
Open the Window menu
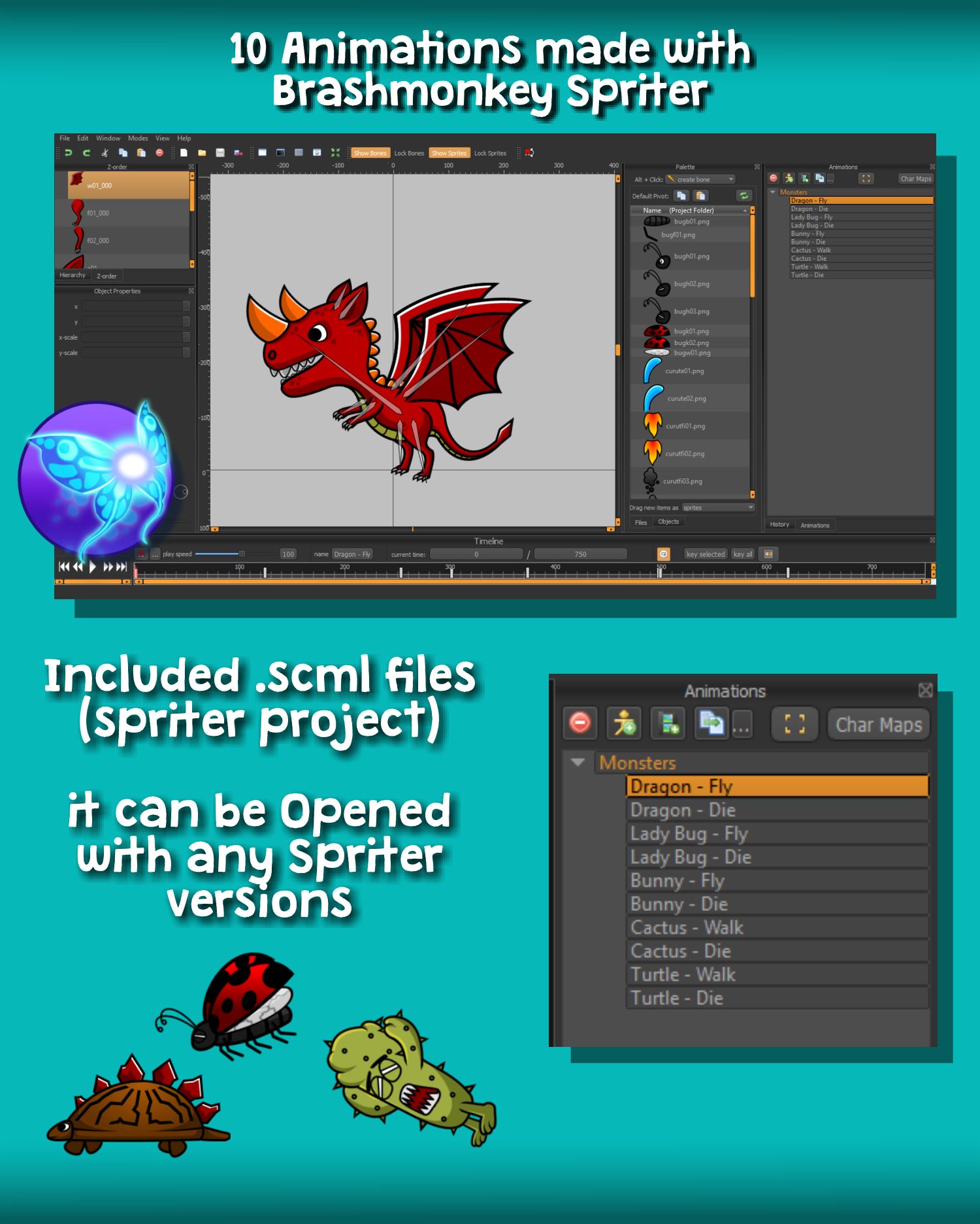click(108, 139)
